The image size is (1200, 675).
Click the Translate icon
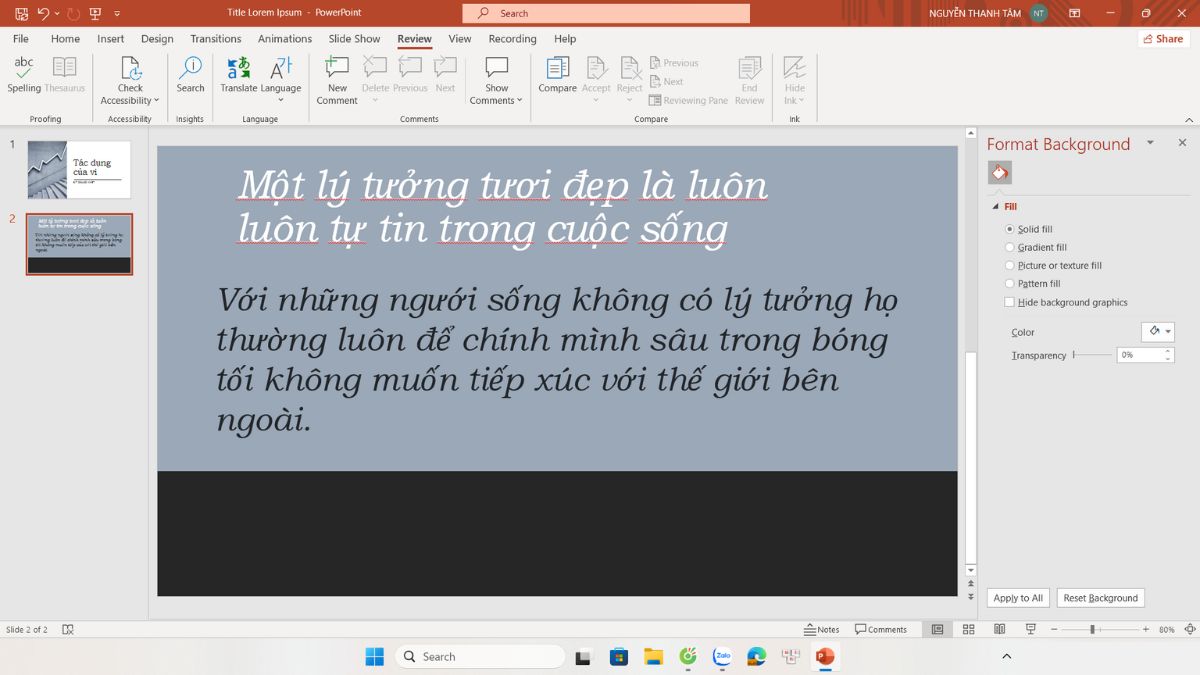click(x=239, y=67)
